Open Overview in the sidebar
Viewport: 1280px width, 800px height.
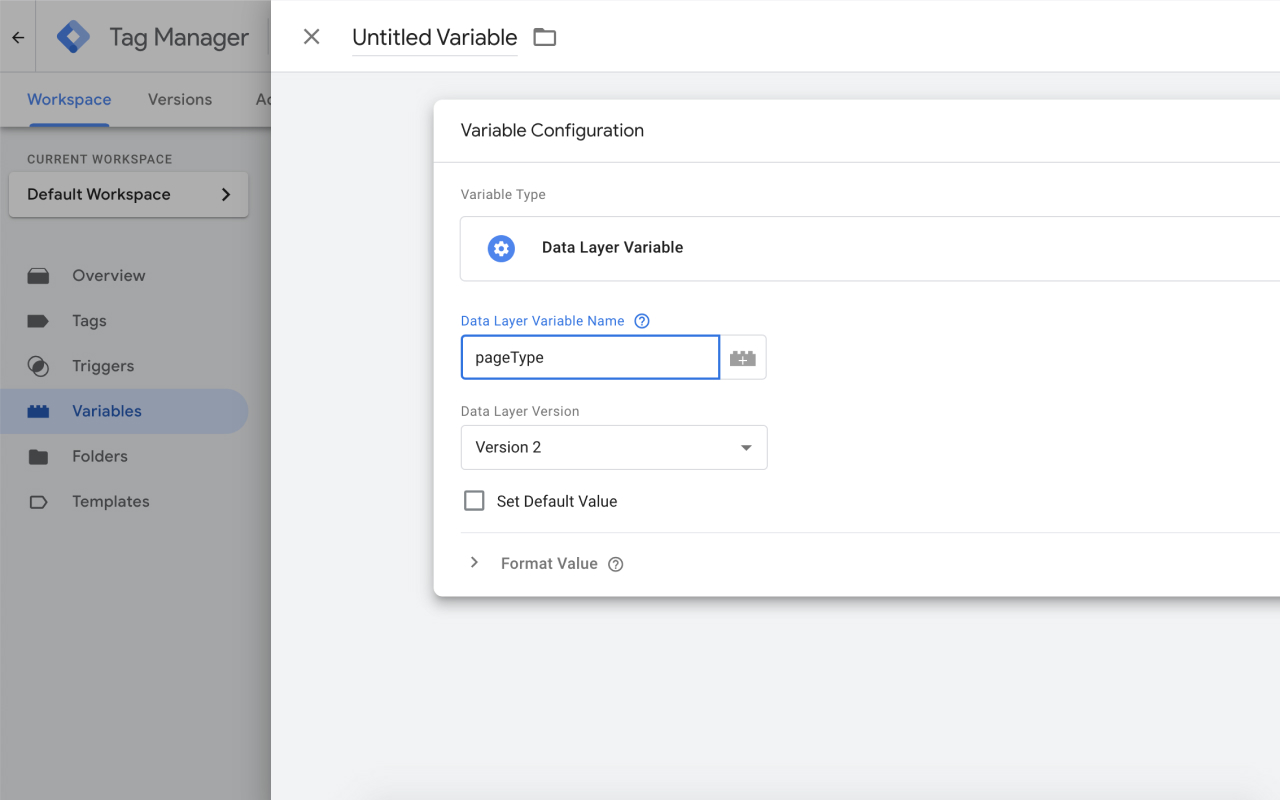point(108,275)
